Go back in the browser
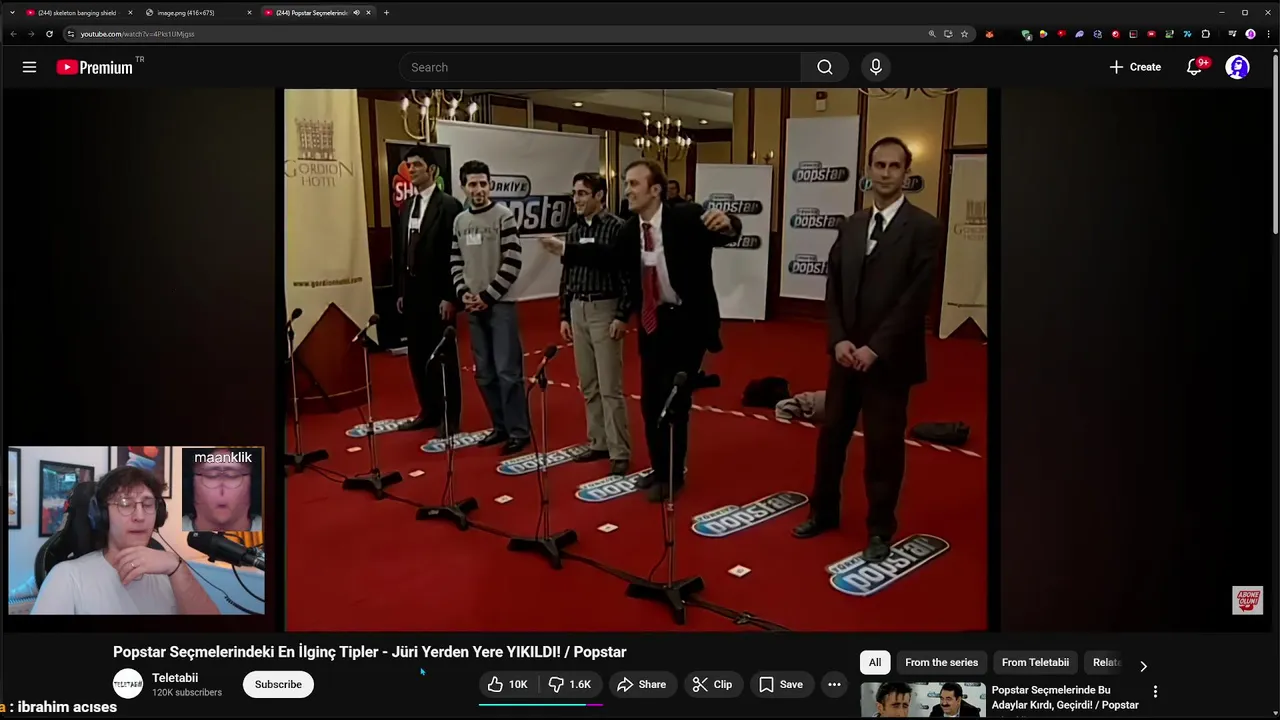Screen dimensions: 1280x720 click(x=13, y=34)
